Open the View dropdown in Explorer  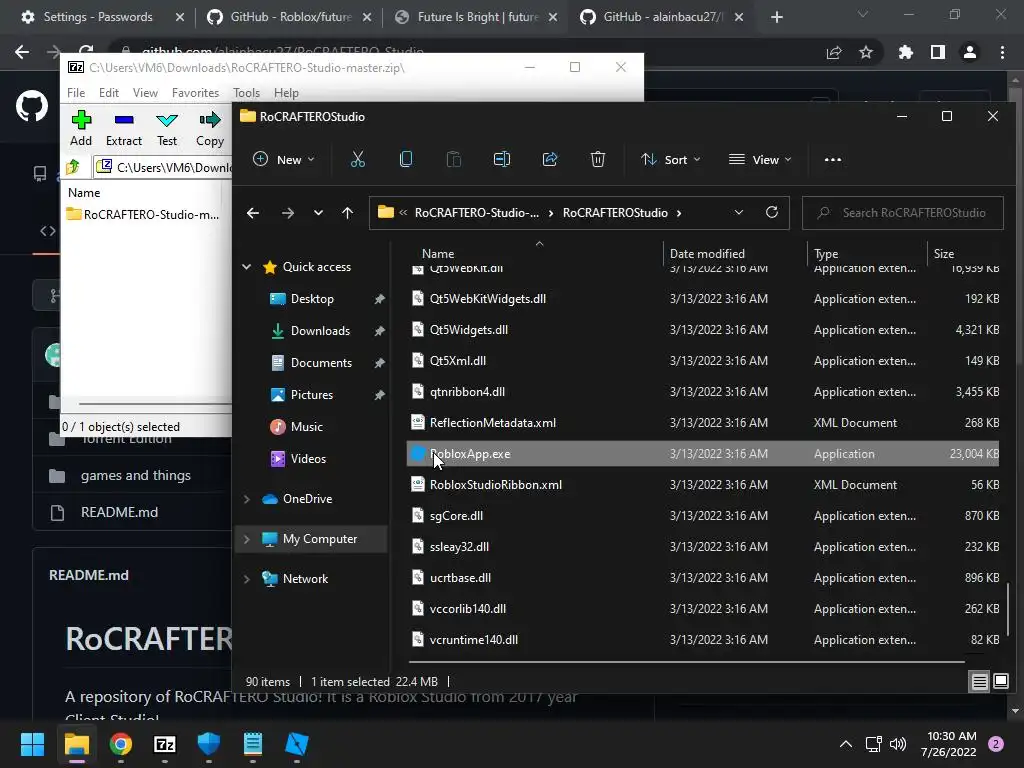[760, 159]
